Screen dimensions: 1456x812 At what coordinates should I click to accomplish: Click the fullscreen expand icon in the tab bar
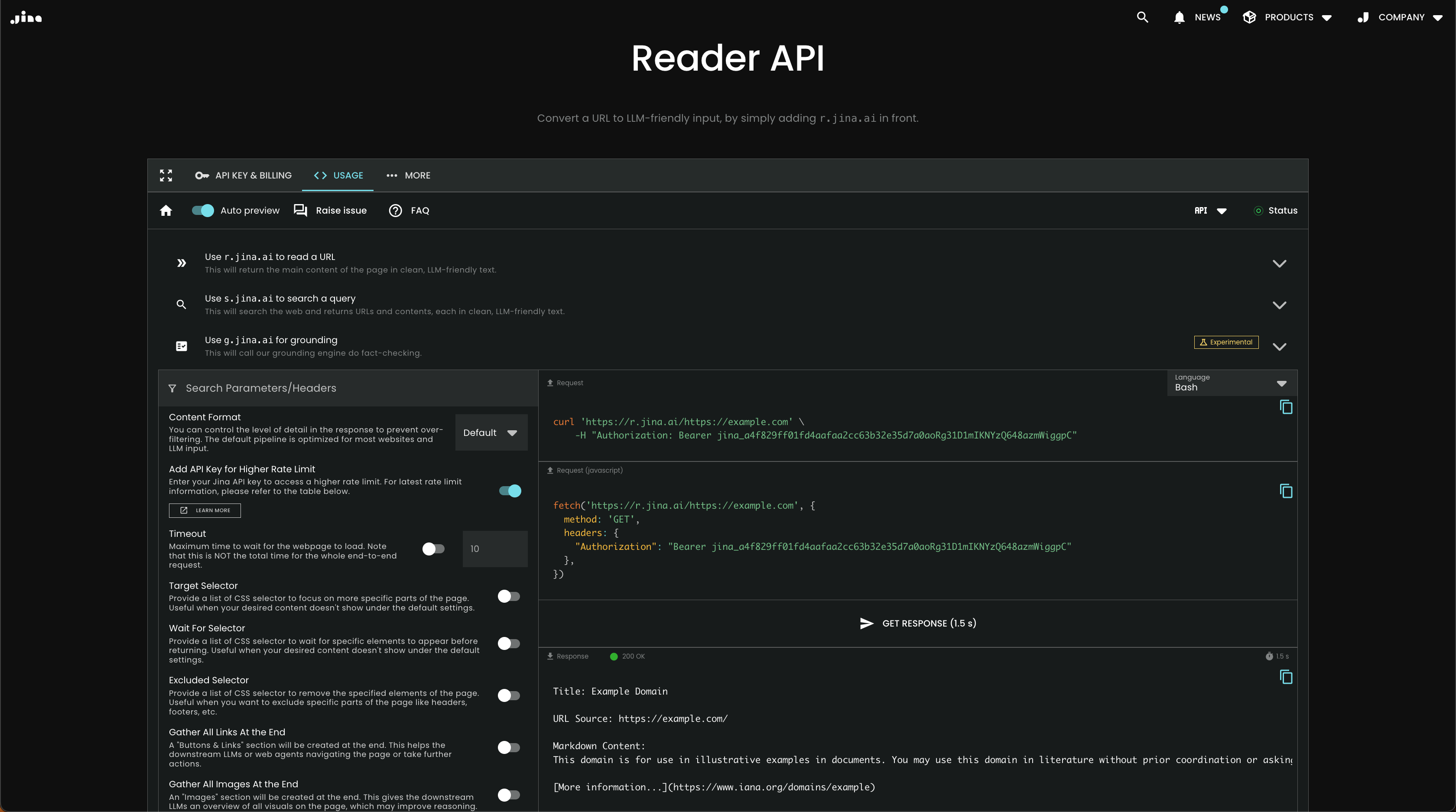(166, 175)
